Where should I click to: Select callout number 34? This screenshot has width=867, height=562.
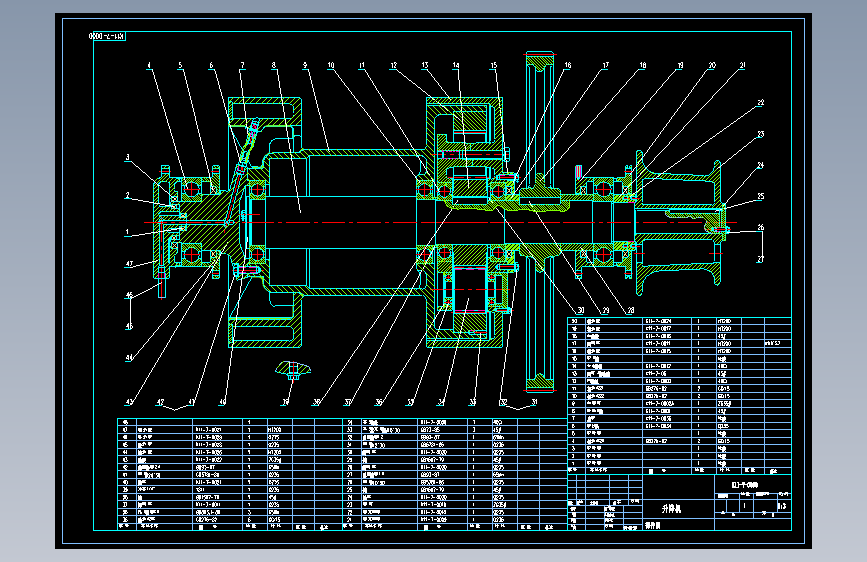click(x=441, y=402)
